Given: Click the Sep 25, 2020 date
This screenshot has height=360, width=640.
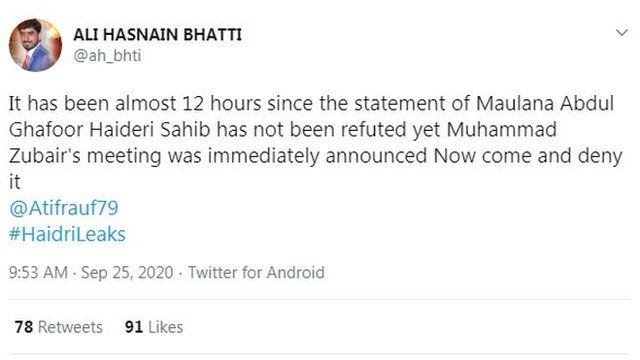Looking at the screenshot, I should 127,273.
